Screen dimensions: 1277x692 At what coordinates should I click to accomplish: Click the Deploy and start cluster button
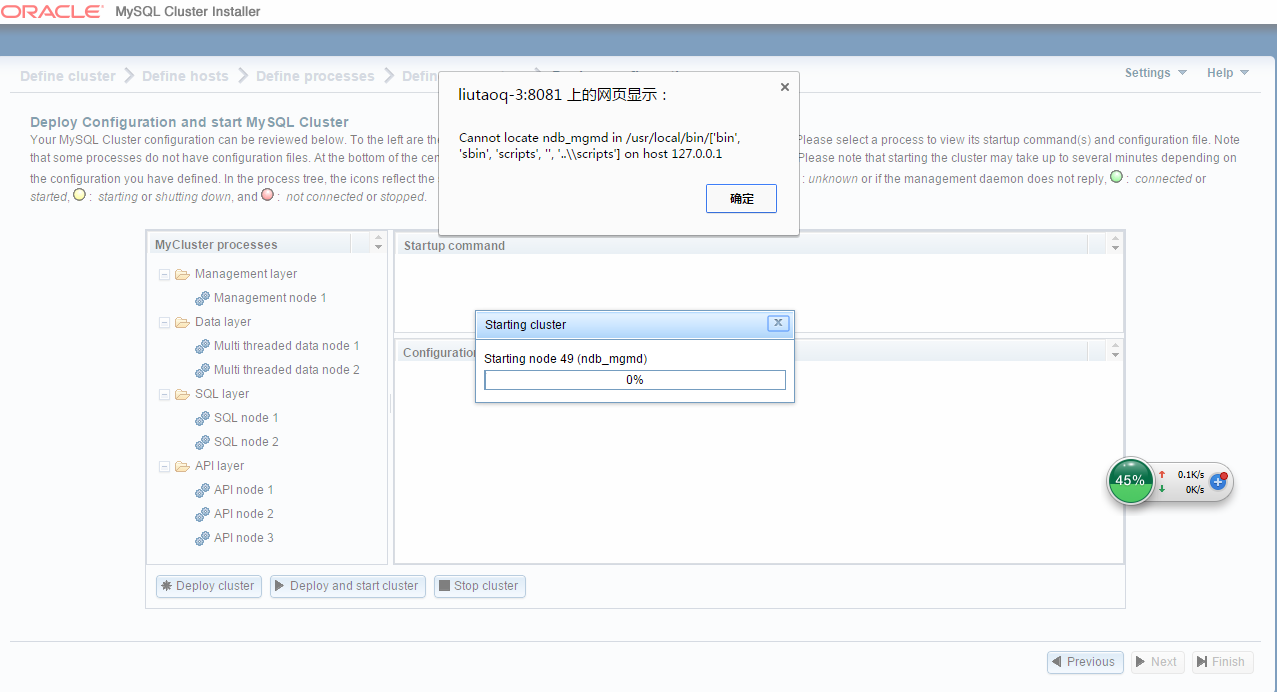(348, 586)
